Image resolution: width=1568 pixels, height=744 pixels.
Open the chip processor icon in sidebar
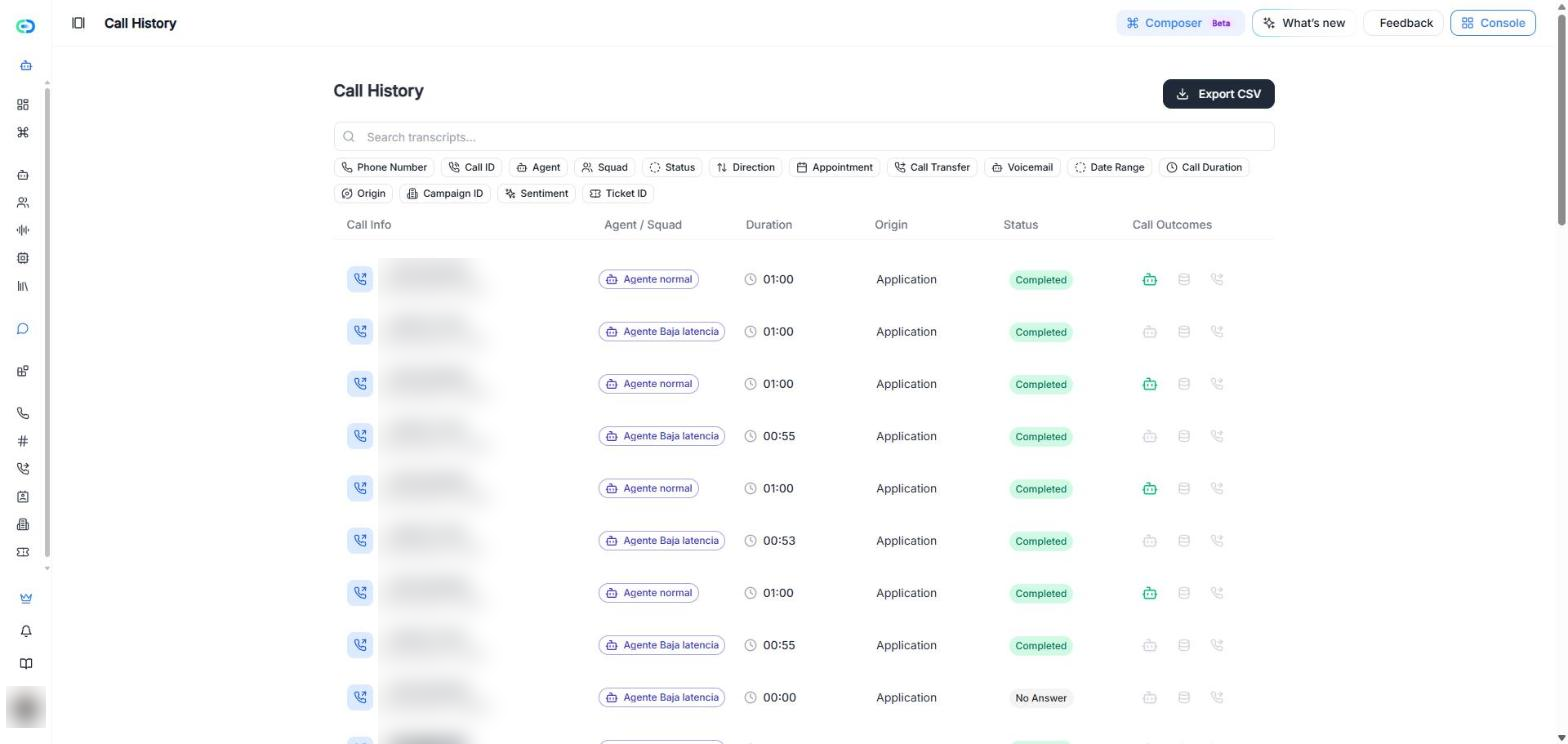pos(23,258)
